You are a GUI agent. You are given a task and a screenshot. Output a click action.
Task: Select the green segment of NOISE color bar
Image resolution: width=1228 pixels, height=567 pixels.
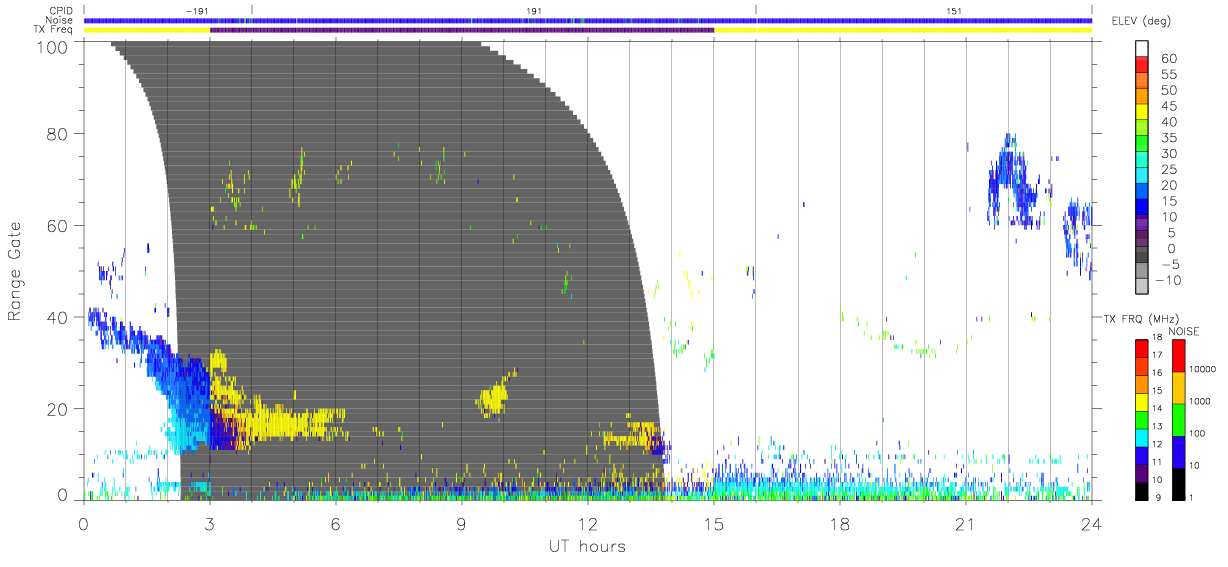click(x=1179, y=418)
